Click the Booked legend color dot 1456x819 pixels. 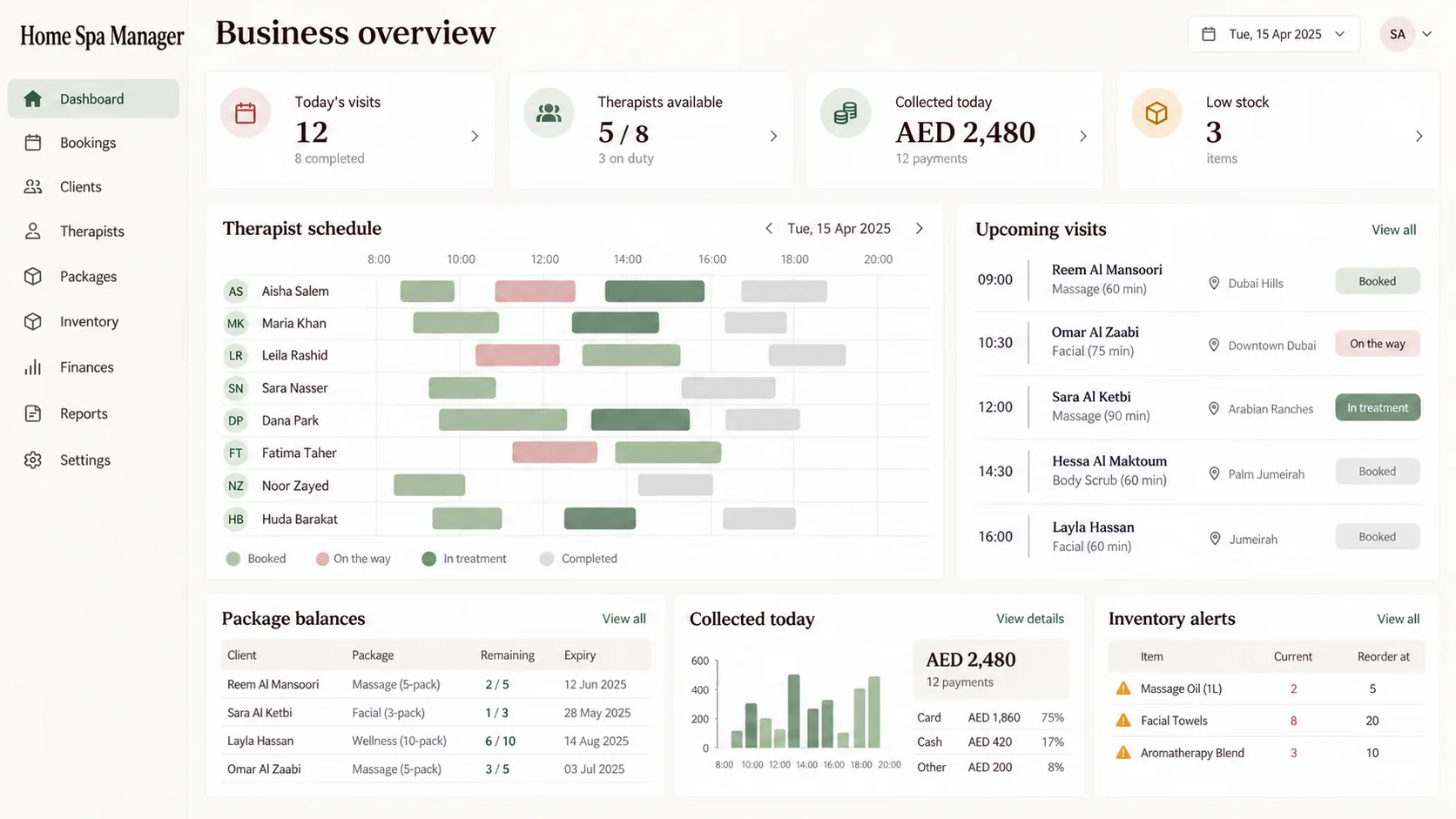233,559
